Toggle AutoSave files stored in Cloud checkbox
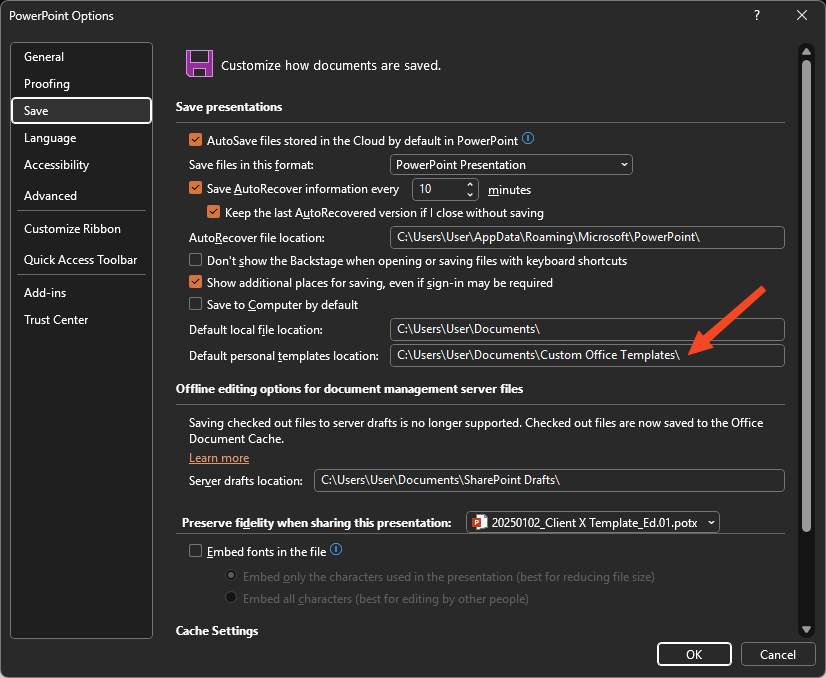This screenshot has height=678, width=826. click(196, 140)
